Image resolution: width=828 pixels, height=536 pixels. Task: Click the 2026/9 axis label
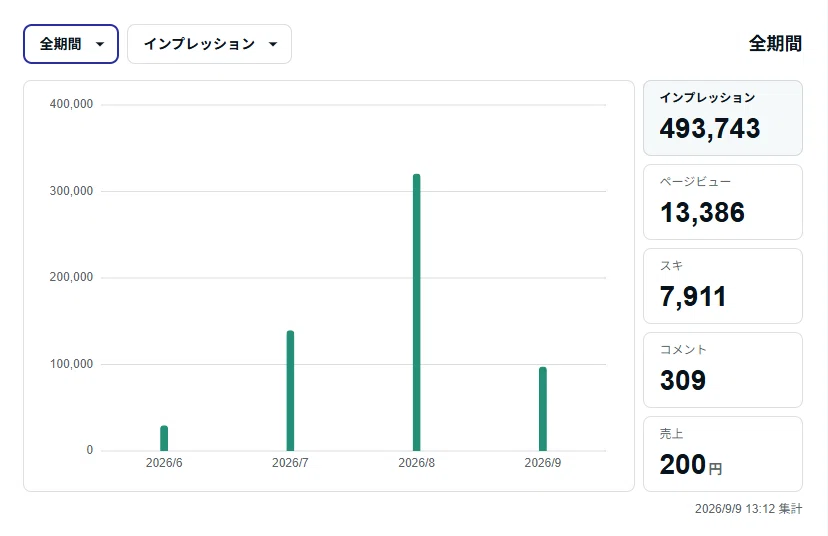click(x=543, y=463)
